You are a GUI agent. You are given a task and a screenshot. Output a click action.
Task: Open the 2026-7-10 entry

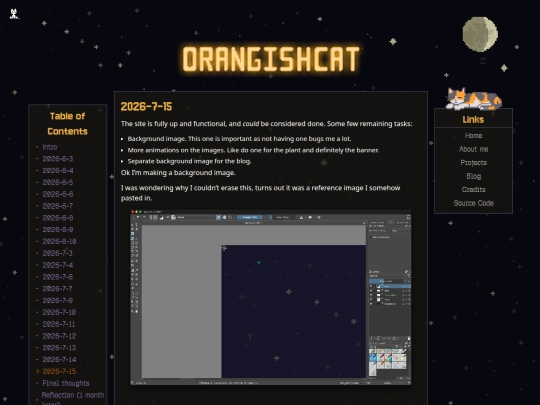point(59,312)
